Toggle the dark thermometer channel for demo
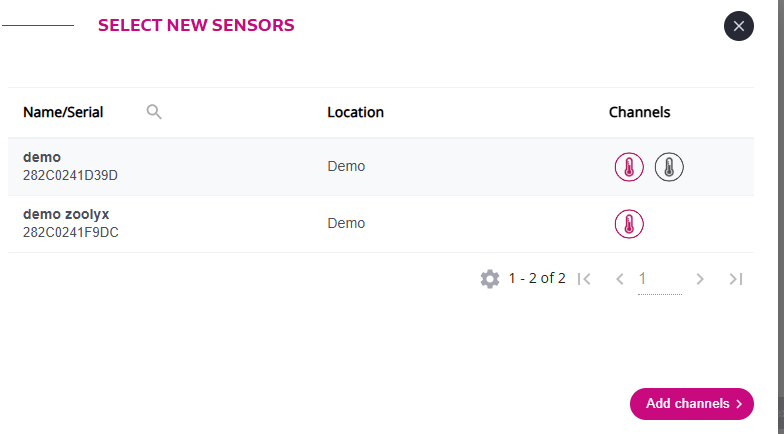The image size is (784, 434). [x=669, y=167]
